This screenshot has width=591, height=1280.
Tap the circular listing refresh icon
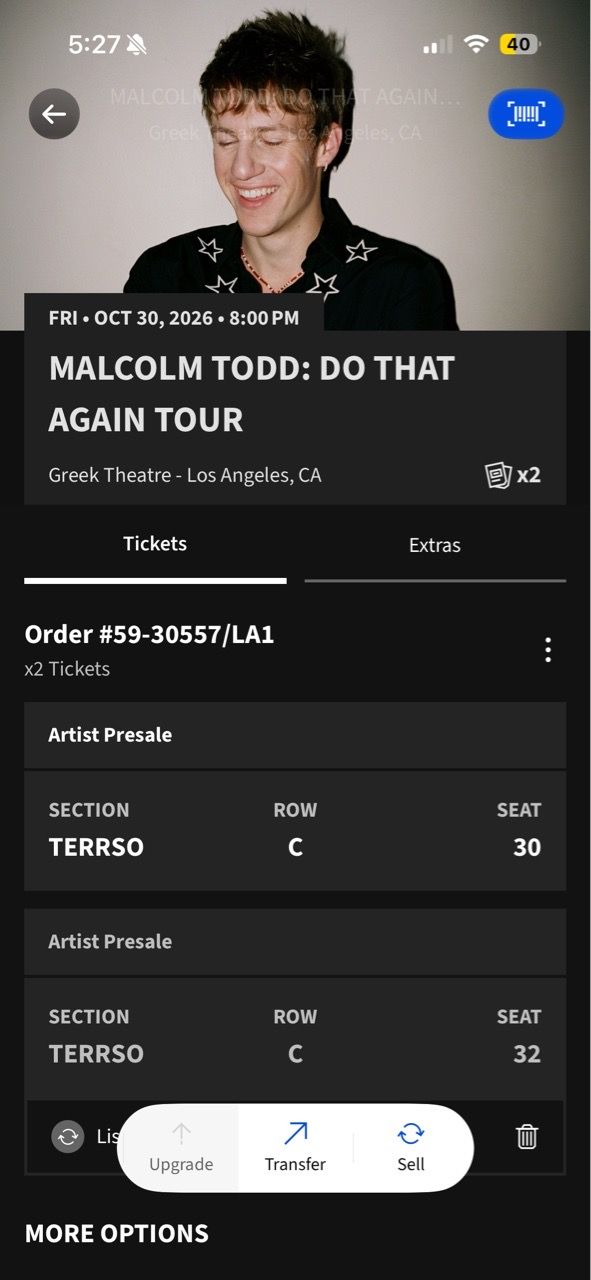click(68, 1136)
